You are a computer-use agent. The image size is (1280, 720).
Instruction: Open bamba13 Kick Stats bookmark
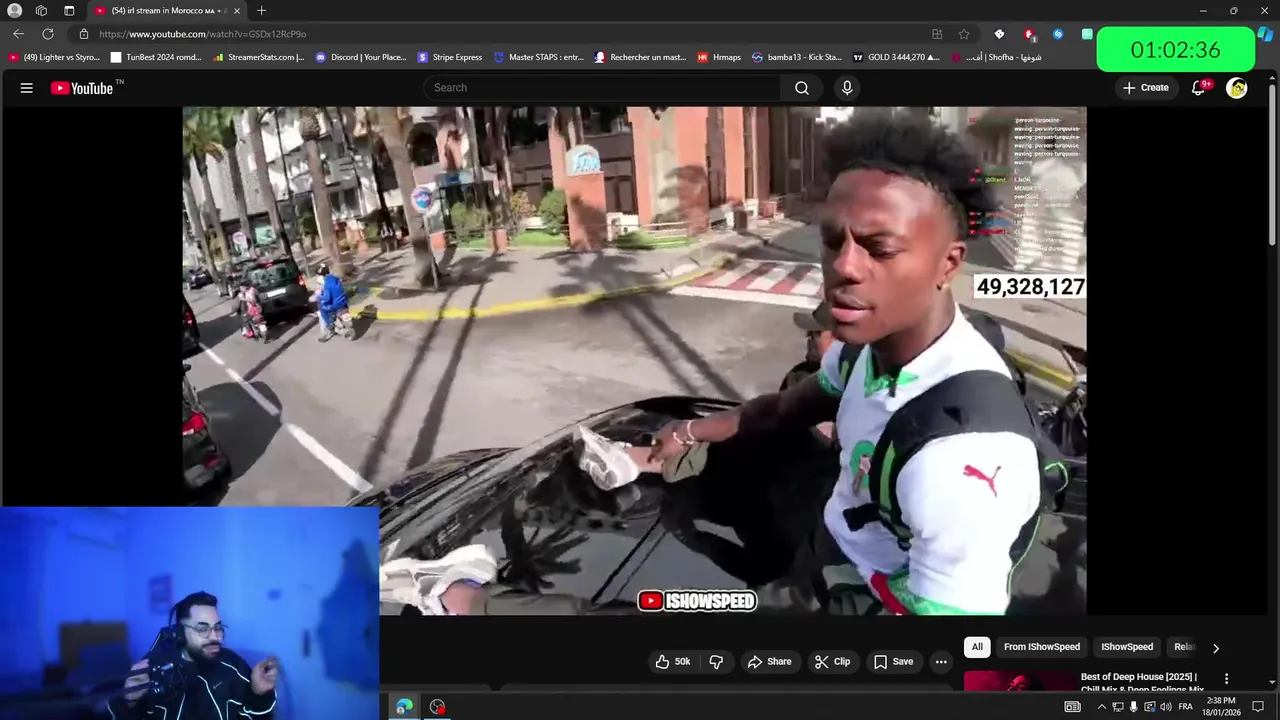click(797, 57)
